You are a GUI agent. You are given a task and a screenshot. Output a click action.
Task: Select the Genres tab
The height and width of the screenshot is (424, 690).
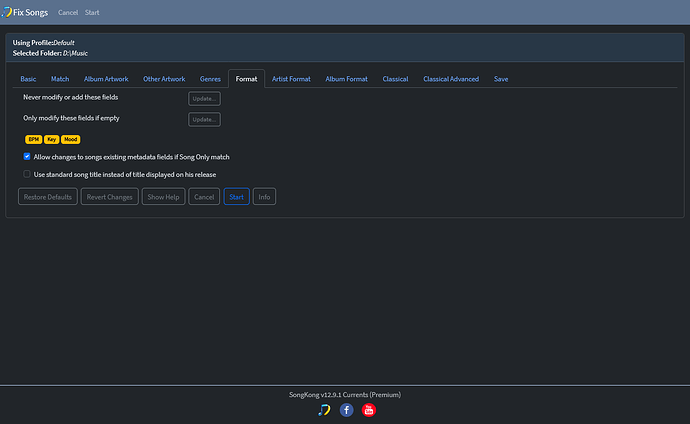pos(210,79)
